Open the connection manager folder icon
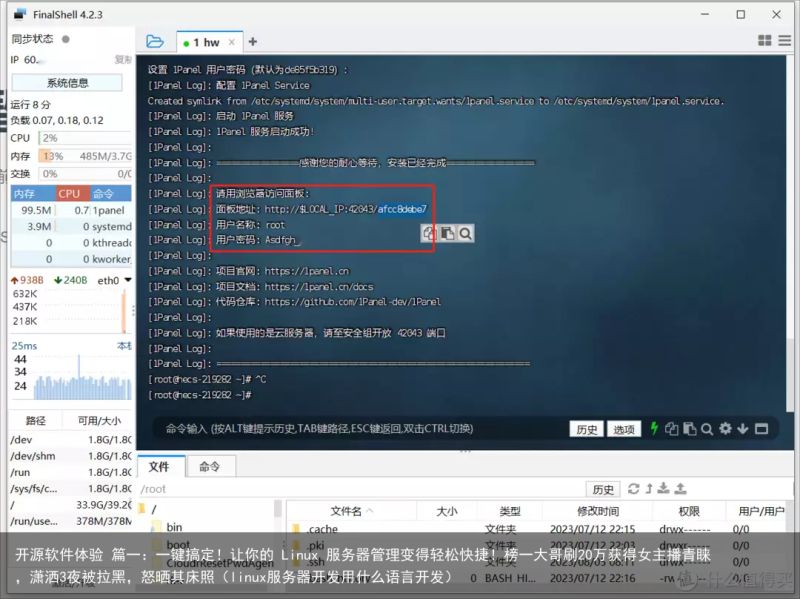Screen dimensions: 800x599 155,41
